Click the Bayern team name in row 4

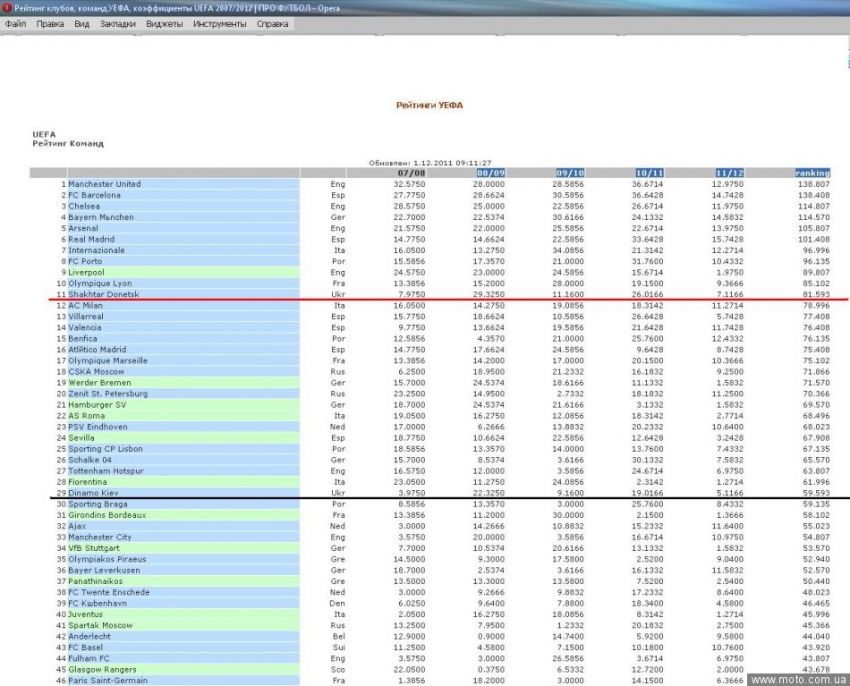coord(101,217)
